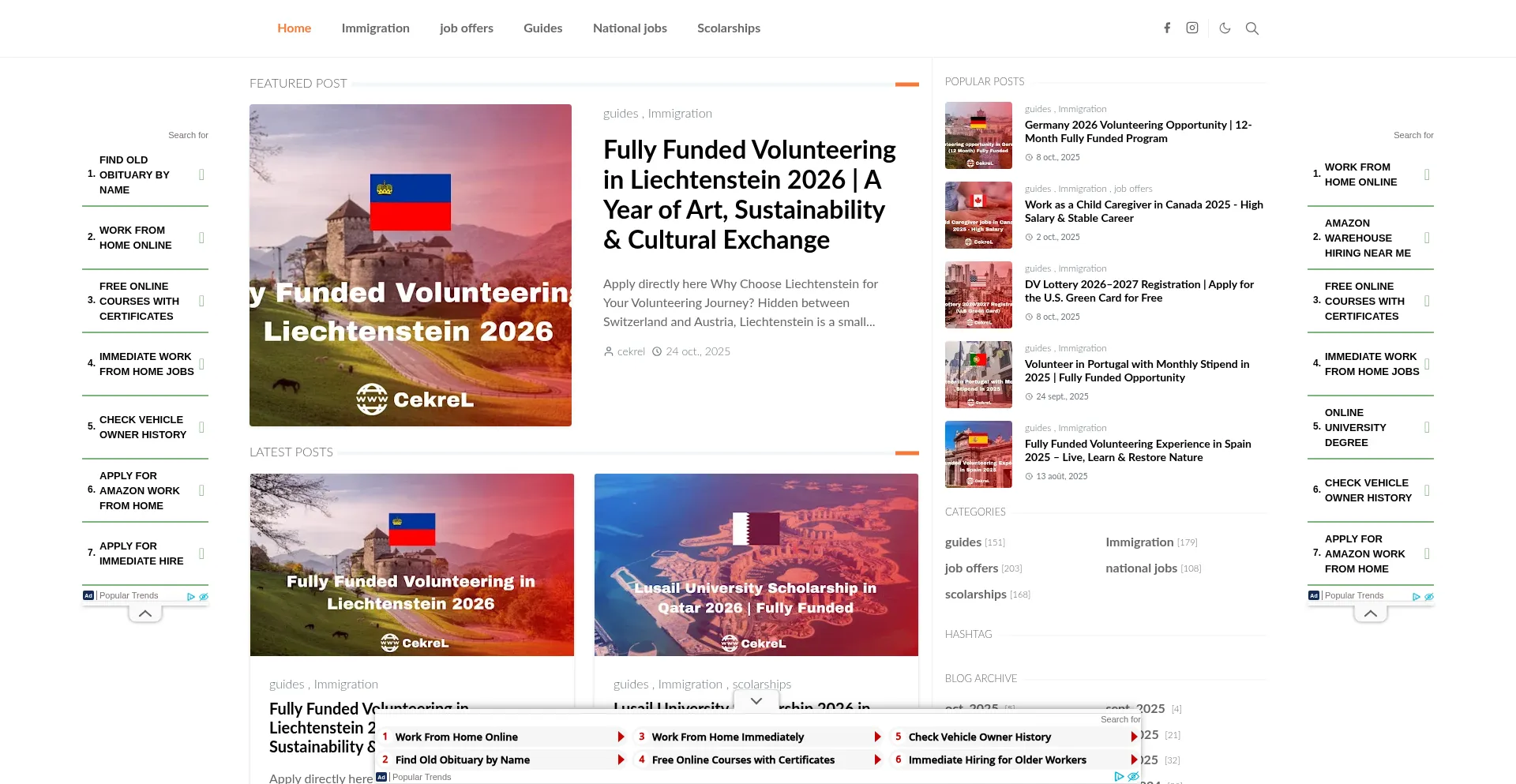Open the job offers nav item

coord(467,28)
